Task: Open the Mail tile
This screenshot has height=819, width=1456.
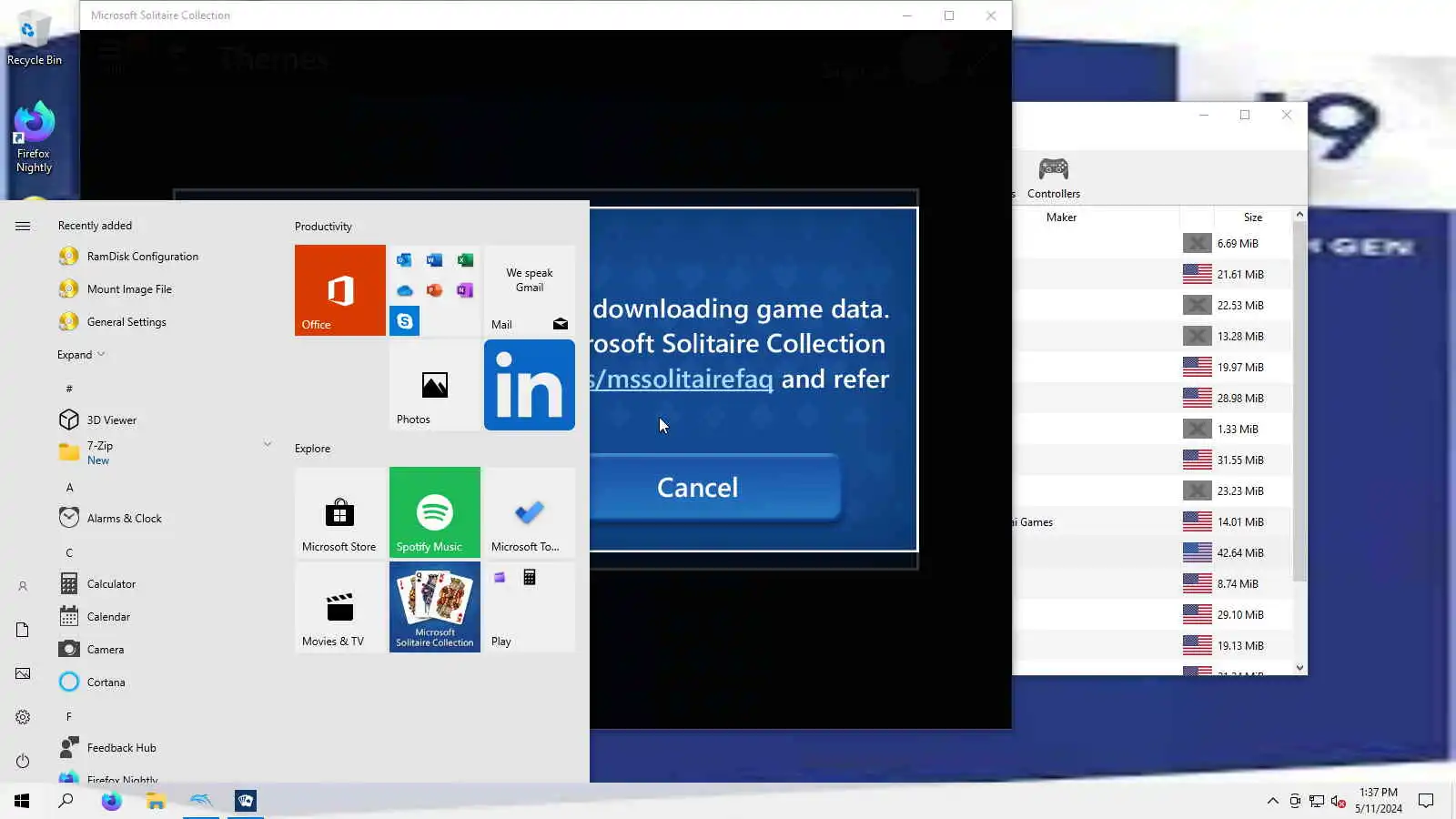Action: tap(530, 290)
